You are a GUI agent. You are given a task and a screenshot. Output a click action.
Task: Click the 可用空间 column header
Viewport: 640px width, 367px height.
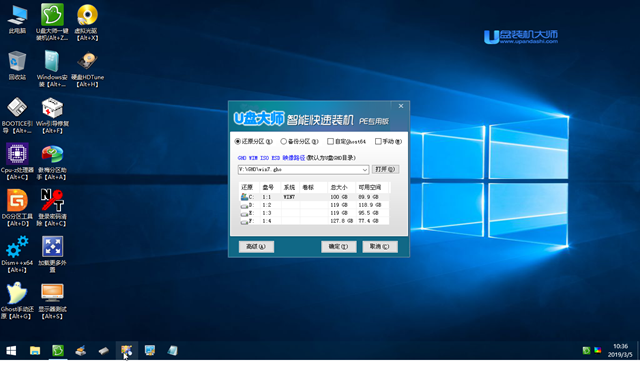372,187
